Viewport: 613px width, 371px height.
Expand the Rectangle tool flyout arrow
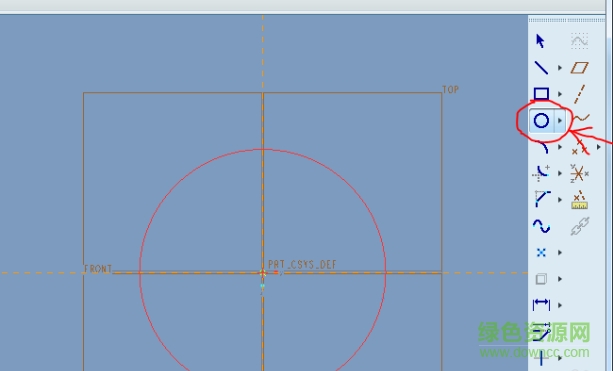[x=560, y=94]
